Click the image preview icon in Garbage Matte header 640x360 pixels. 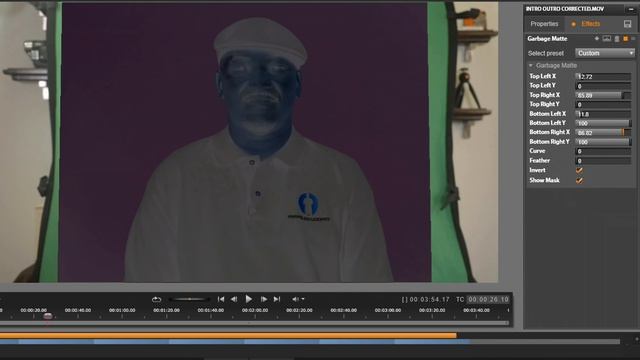pyautogui.click(x=607, y=39)
